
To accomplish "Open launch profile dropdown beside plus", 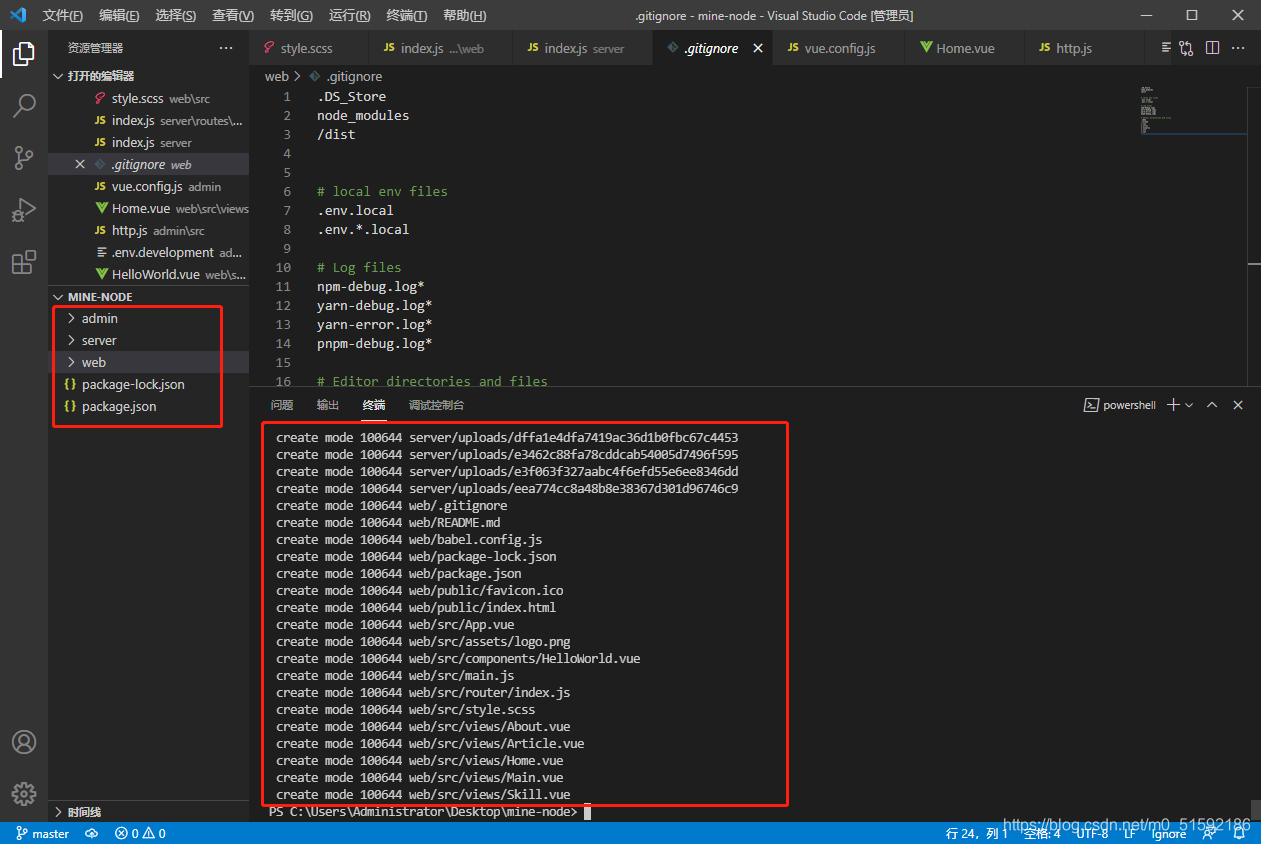I will pyautogui.click(x=1189, y=405).
